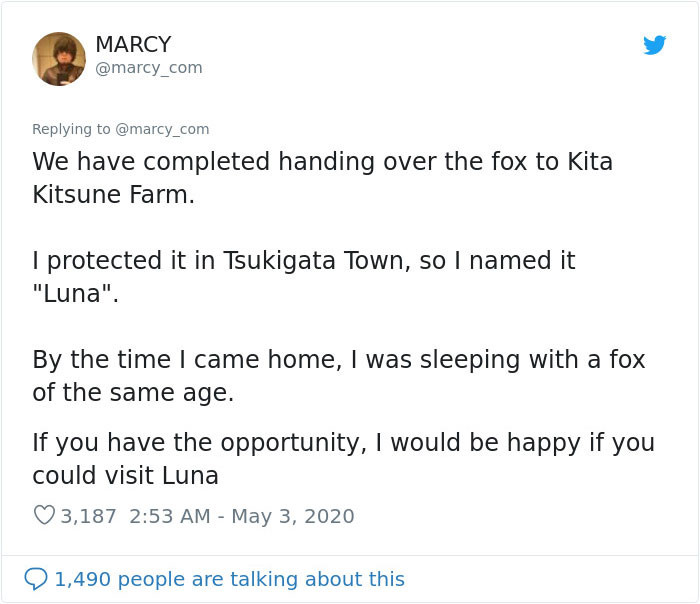Click the closing words "could visit Luna"

point(125,475)
